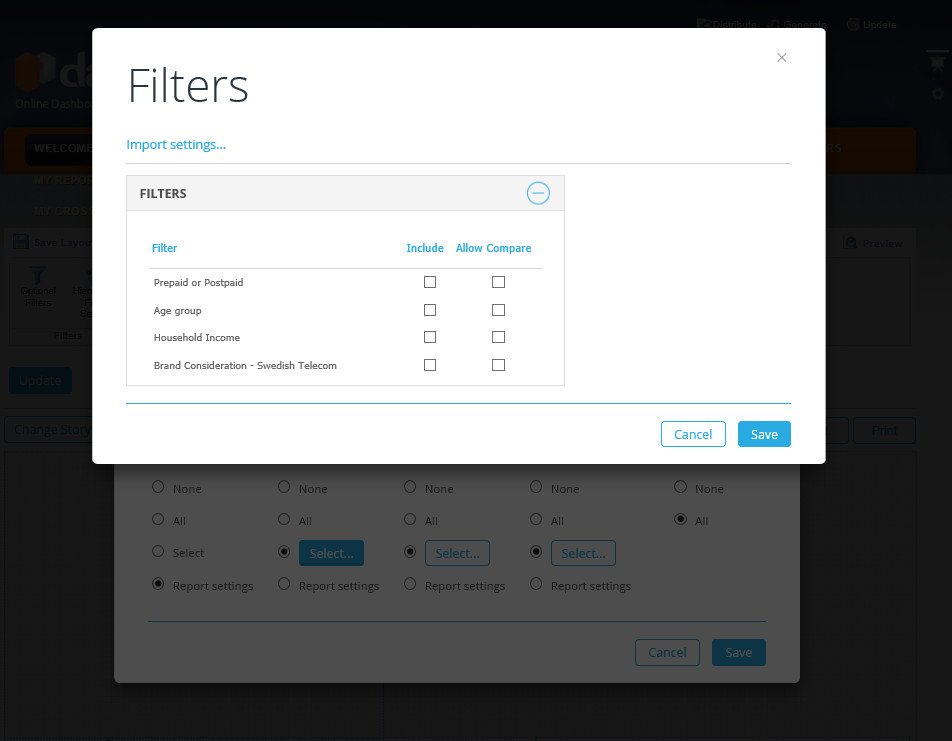Viewport: 952px width, 741px height.
Task: Select the checked Report settings radio behind
Action: point(158,584)
